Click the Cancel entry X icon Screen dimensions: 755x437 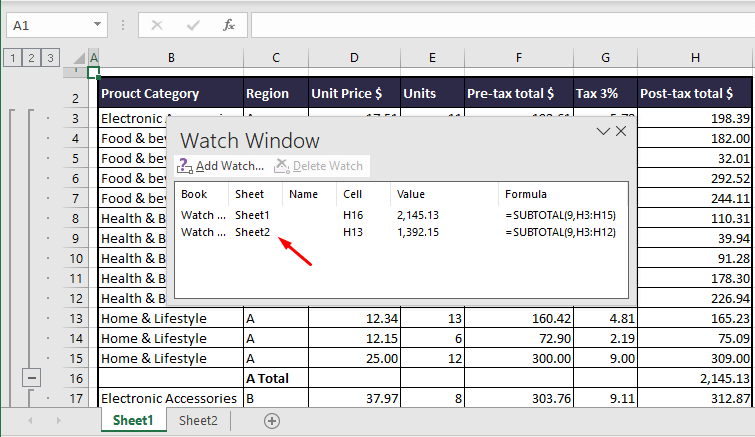[x=157, y=25]
